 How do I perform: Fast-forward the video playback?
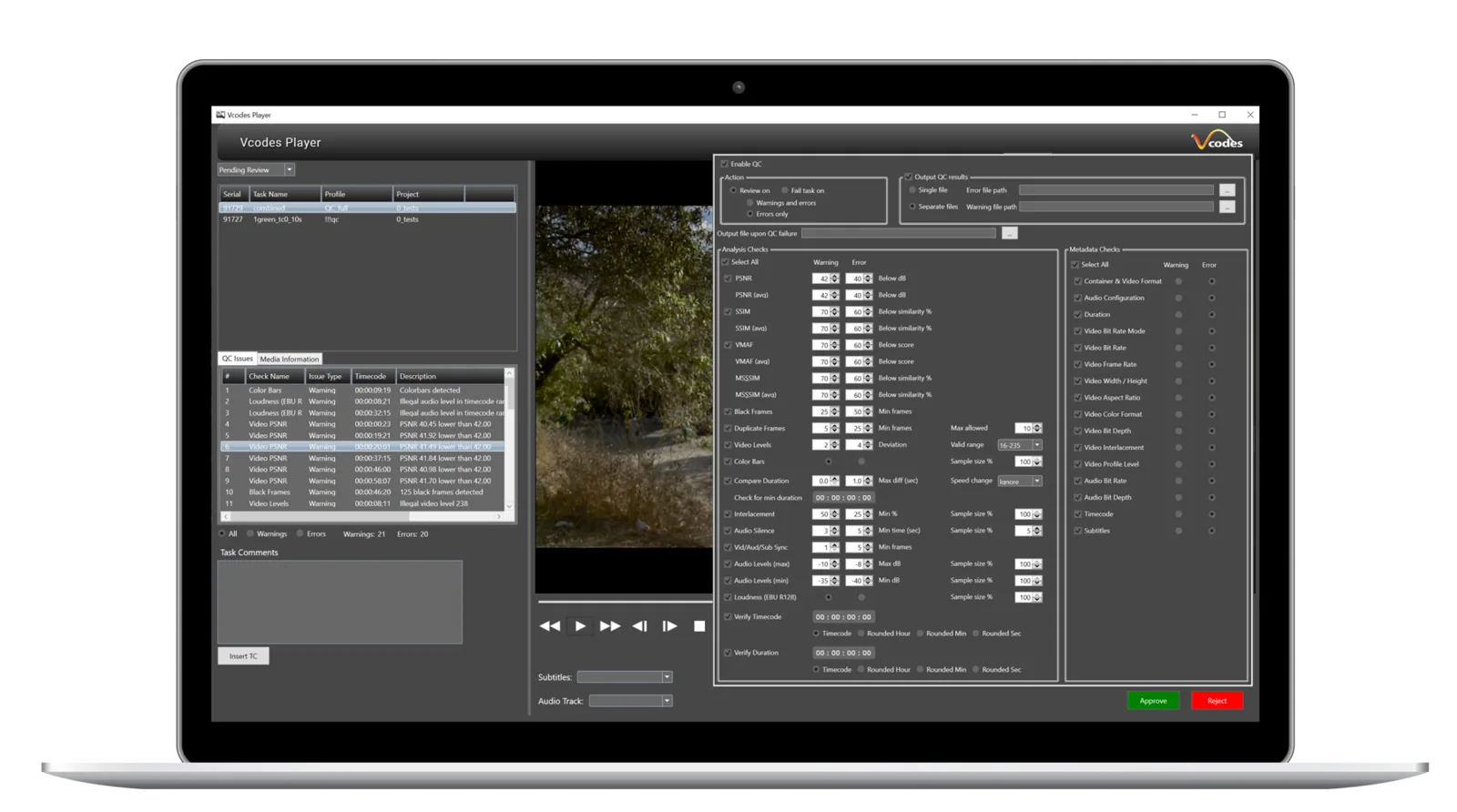tap(609, 626)
